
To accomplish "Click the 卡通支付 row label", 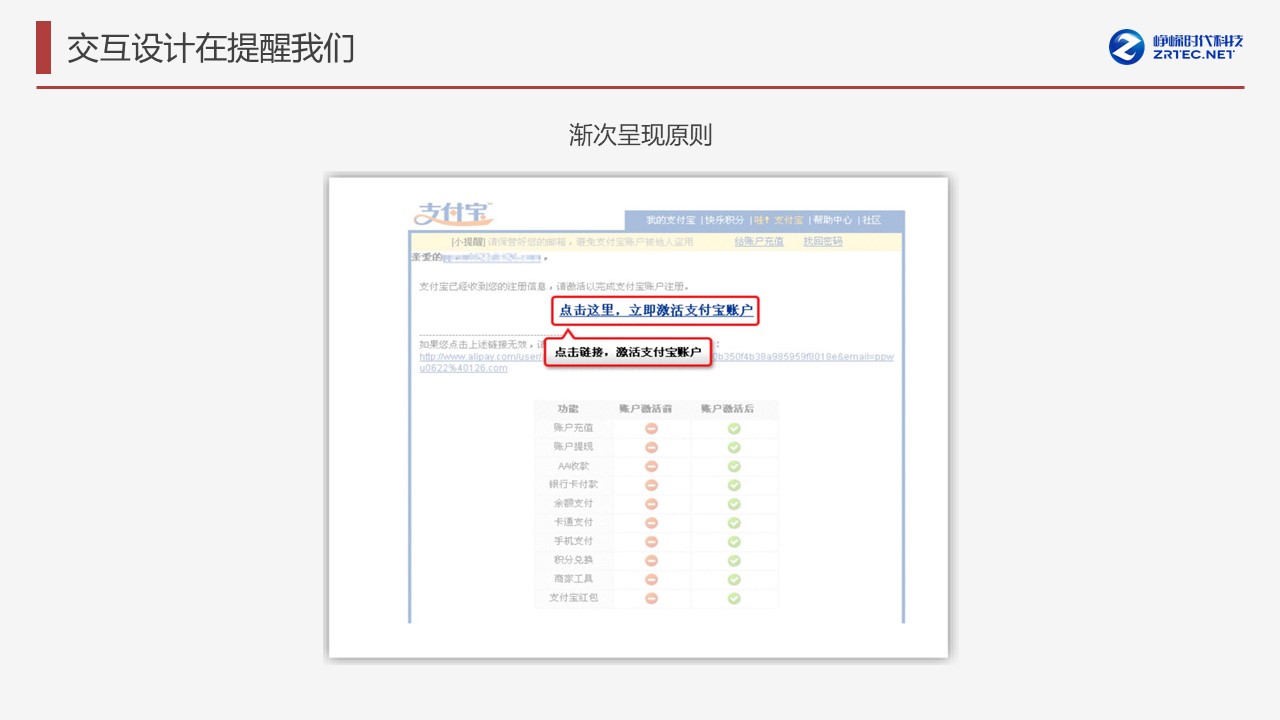I will (573, 523).
